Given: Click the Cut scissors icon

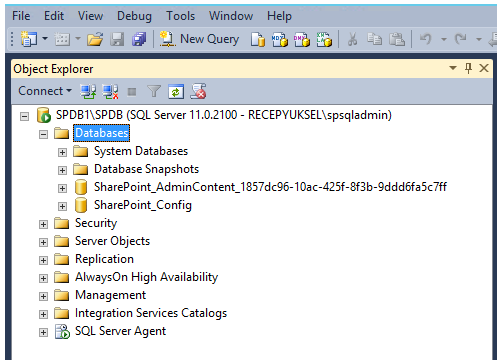Looking at the screenshot, I should [x=352, y=39].
